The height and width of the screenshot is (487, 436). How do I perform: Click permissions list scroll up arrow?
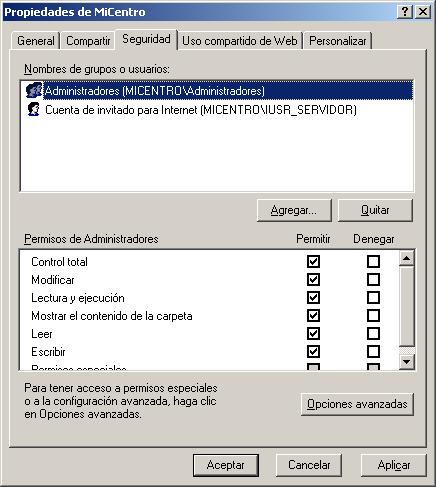tap(407, 258)
